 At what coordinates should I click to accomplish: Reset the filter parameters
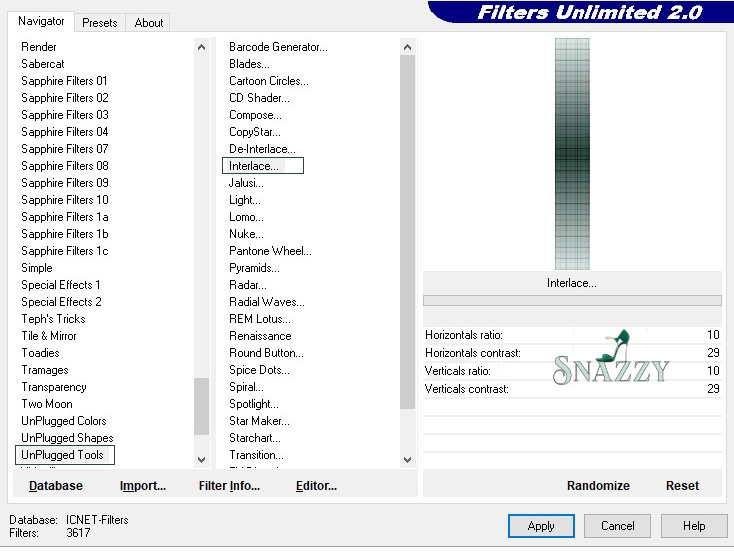pos(682,486)
